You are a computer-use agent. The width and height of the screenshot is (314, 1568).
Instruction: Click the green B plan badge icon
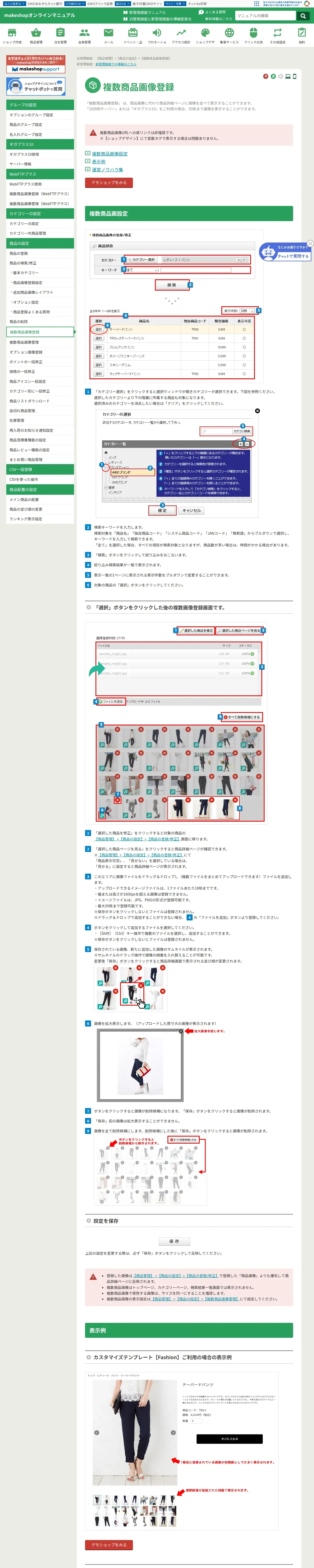[273, 77]
